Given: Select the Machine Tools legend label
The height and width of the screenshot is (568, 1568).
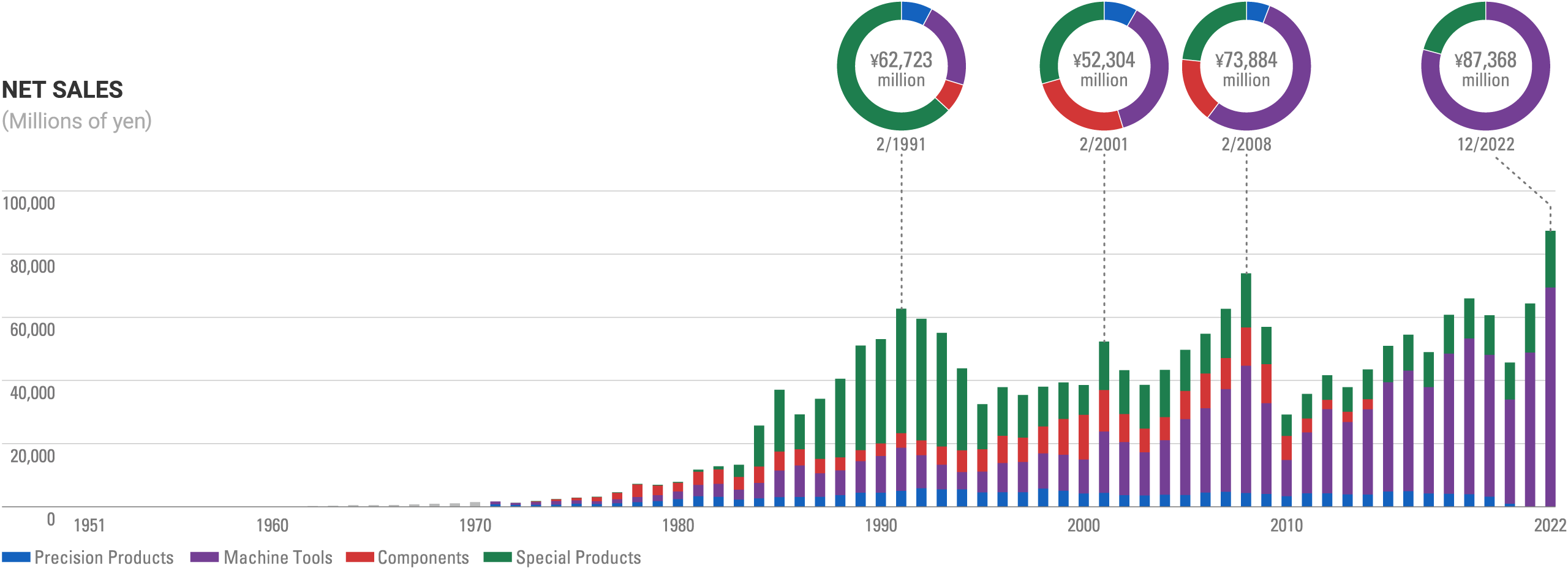Looking at the screenshot, I should click(x=278, y=558).
